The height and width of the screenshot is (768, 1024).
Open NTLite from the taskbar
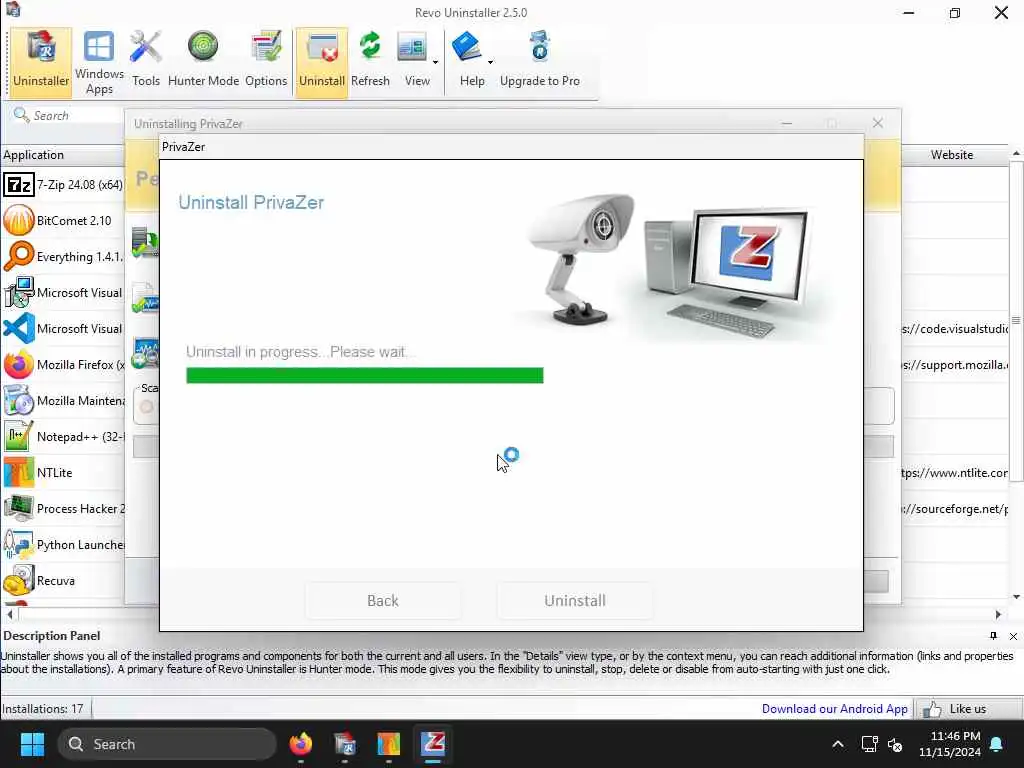(389, 744)
